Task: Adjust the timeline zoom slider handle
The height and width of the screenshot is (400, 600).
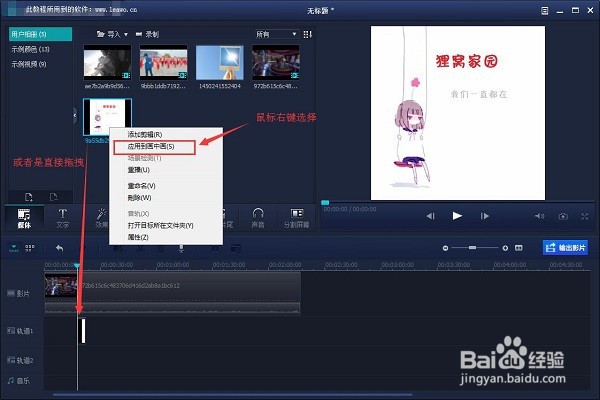Action: (472, 248)
